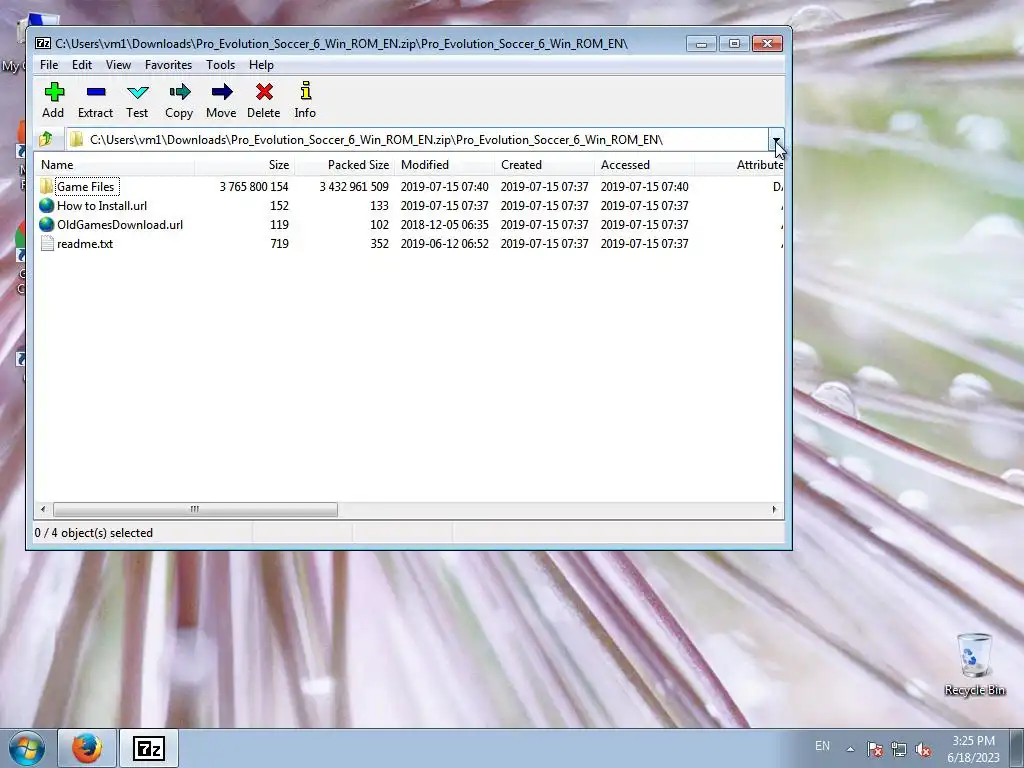Sort by Accessed column header
The width and height of the screenshot is (1024, 768).
point(644,165)
